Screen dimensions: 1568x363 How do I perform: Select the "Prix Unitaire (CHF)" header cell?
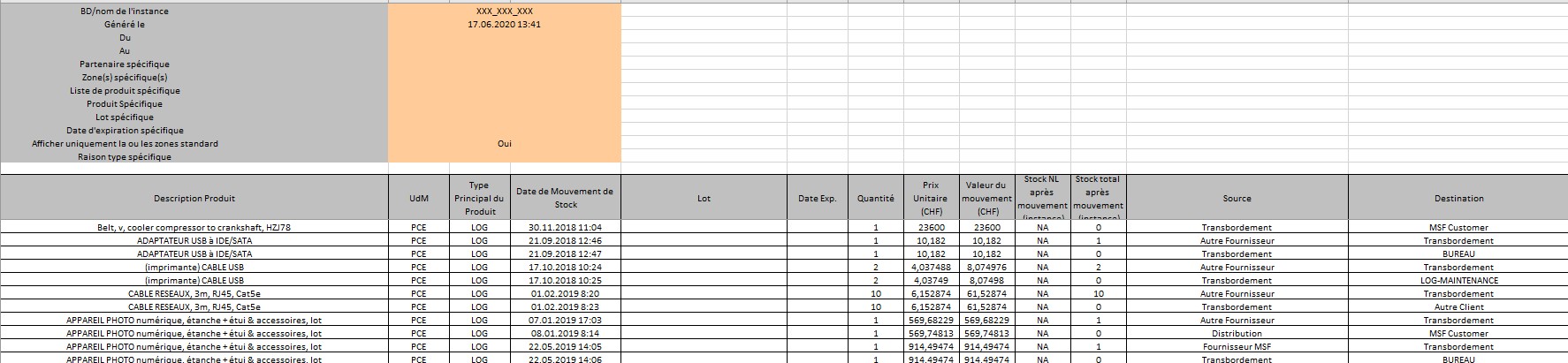[x=931, y=199]
